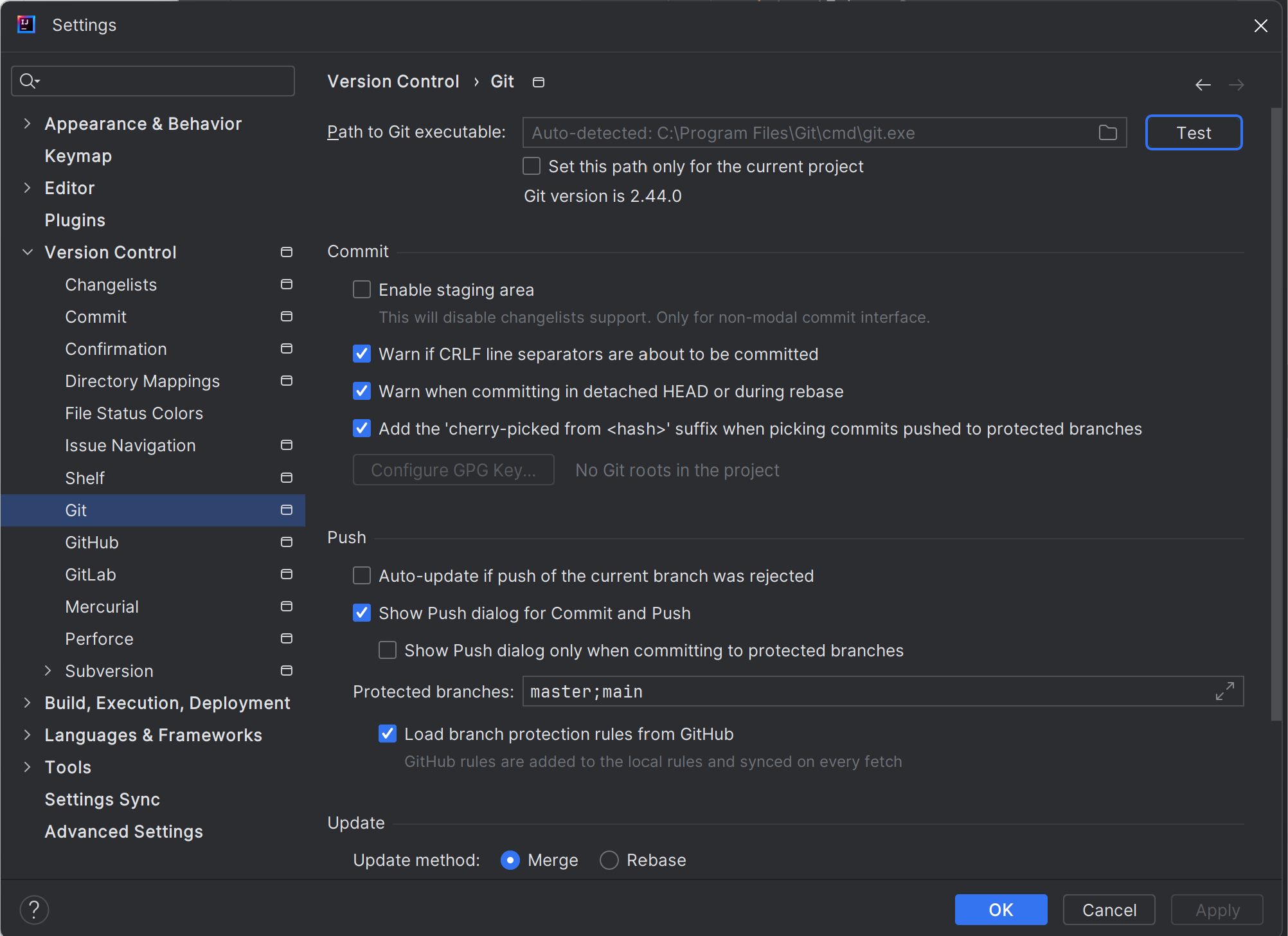Click the expand icon in Protected branches field
1288x936 pixels.
[1224, 691]
